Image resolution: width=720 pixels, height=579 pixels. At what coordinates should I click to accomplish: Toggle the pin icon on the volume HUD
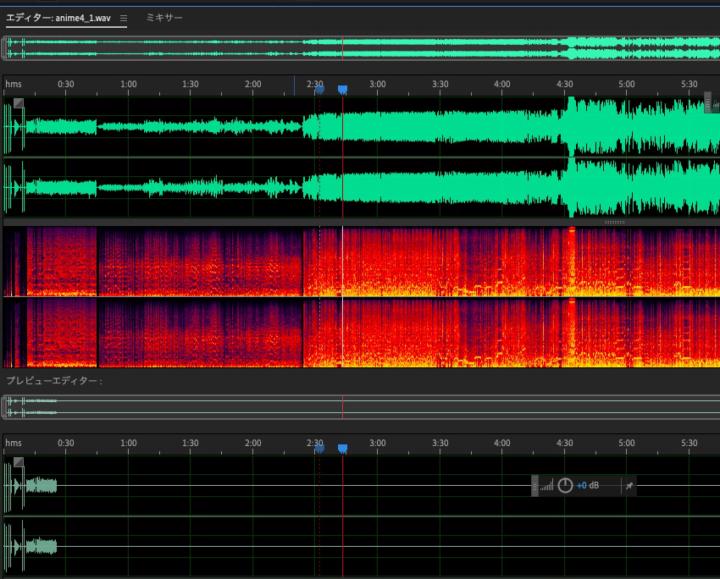tap(628, 486)
